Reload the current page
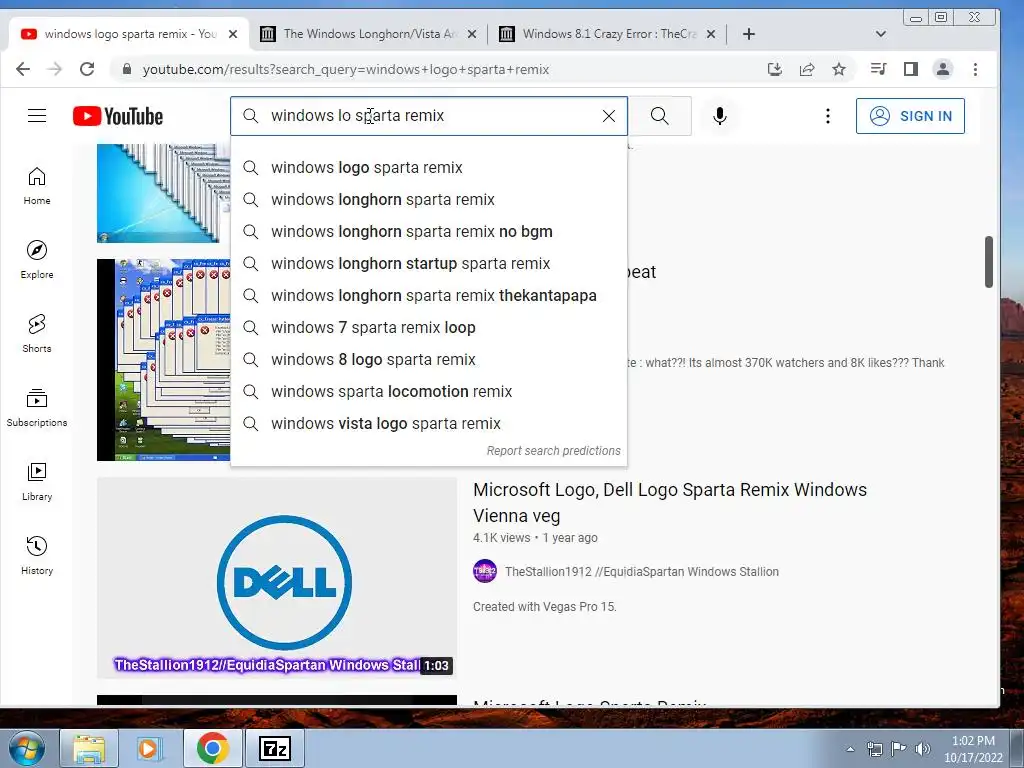This screenshot has height=768, width=1024. click(x=87, y=69)
